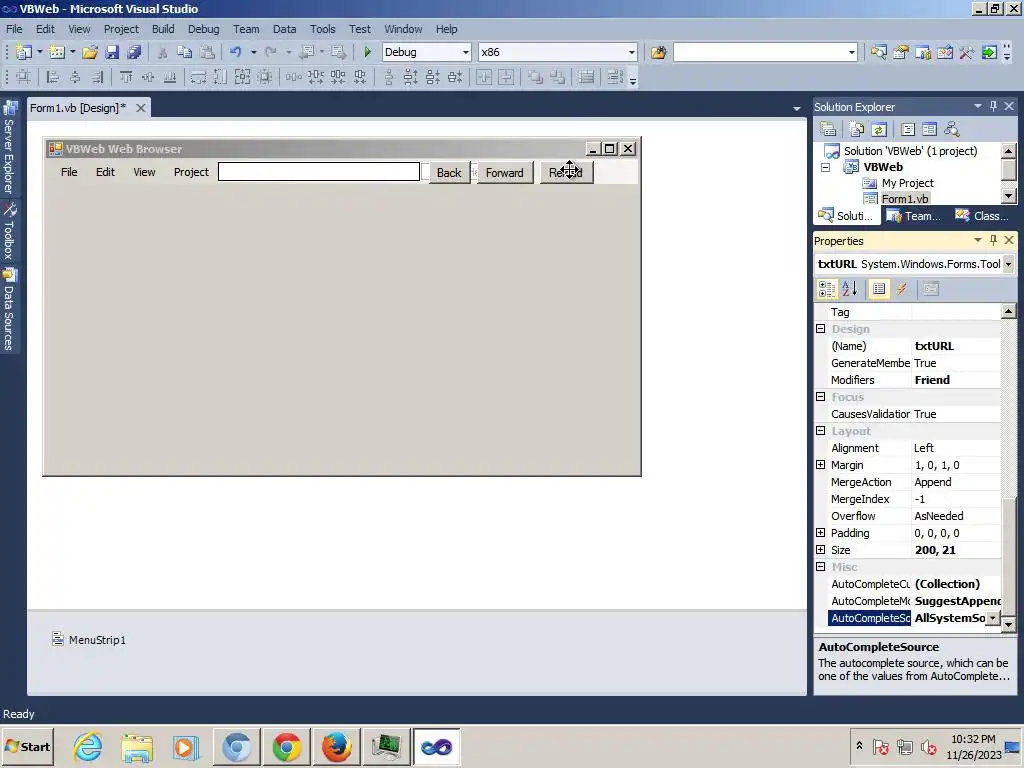Click the Forward button on the form
The width and height of the screenshot is (1024, 768).
504,172
